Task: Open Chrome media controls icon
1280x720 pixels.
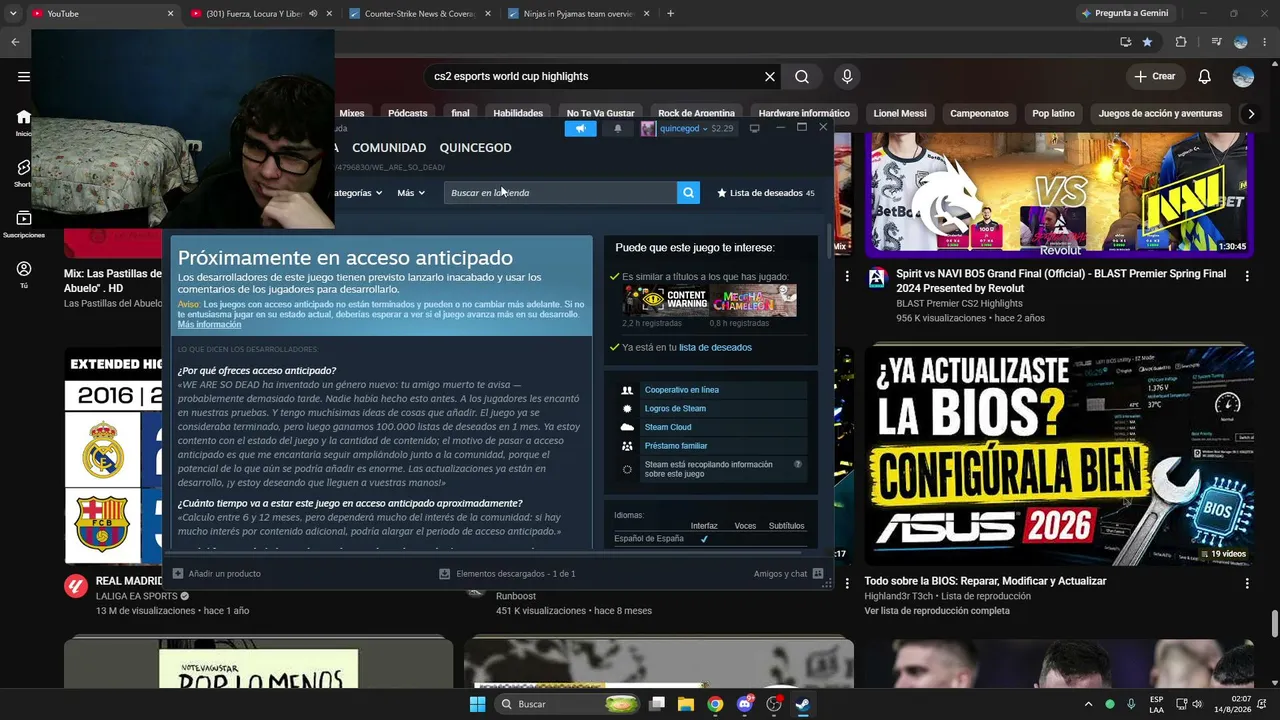Action: [x=1216, y=42]
